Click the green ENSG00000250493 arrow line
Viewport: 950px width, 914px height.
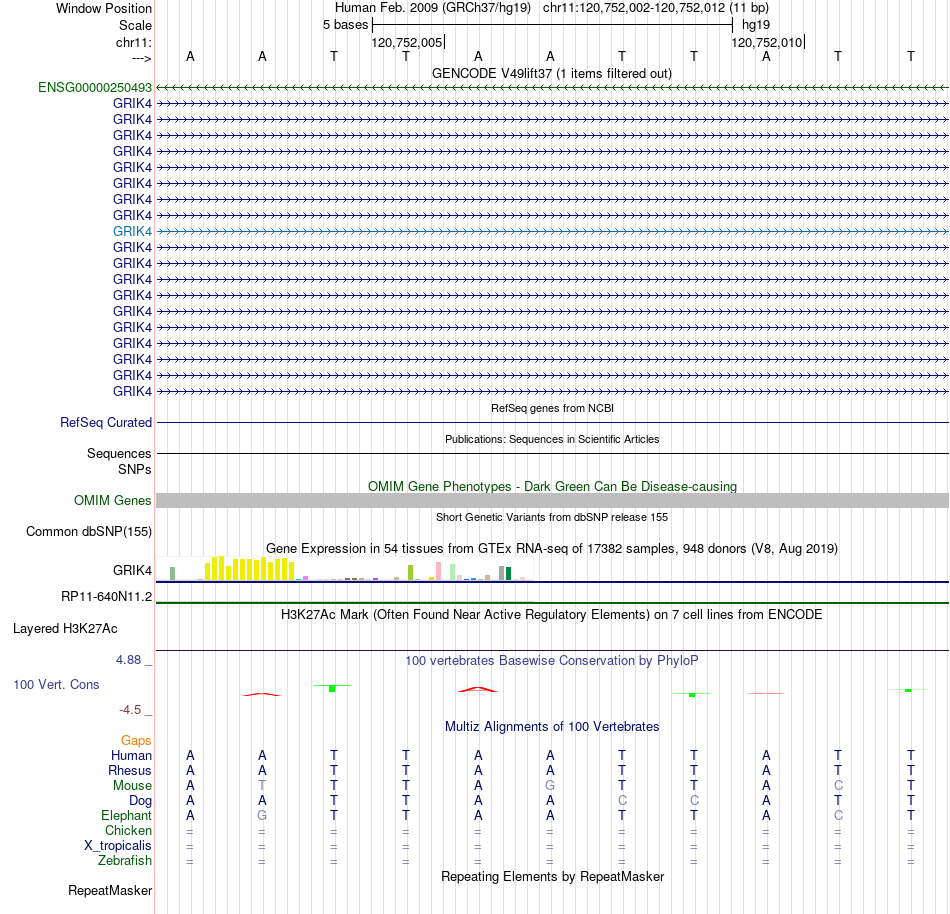[x=553, y=87]
